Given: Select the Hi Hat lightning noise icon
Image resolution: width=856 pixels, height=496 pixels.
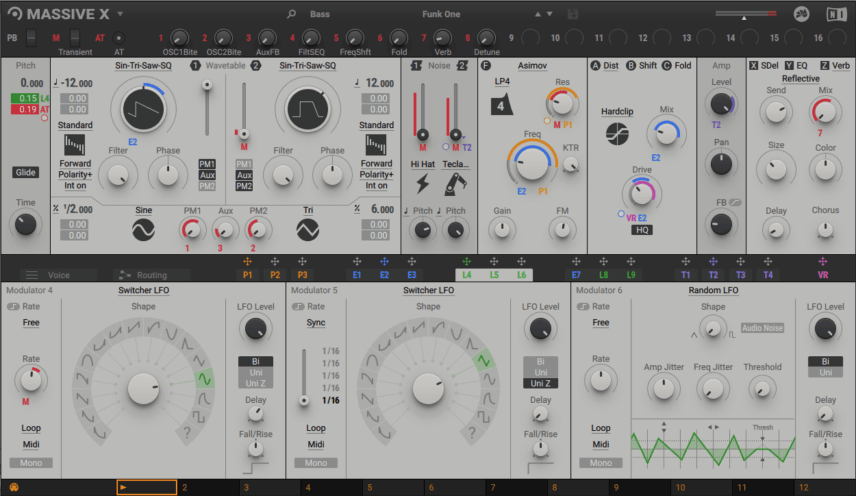Looking at the screenshot, I should click(423, 184).
